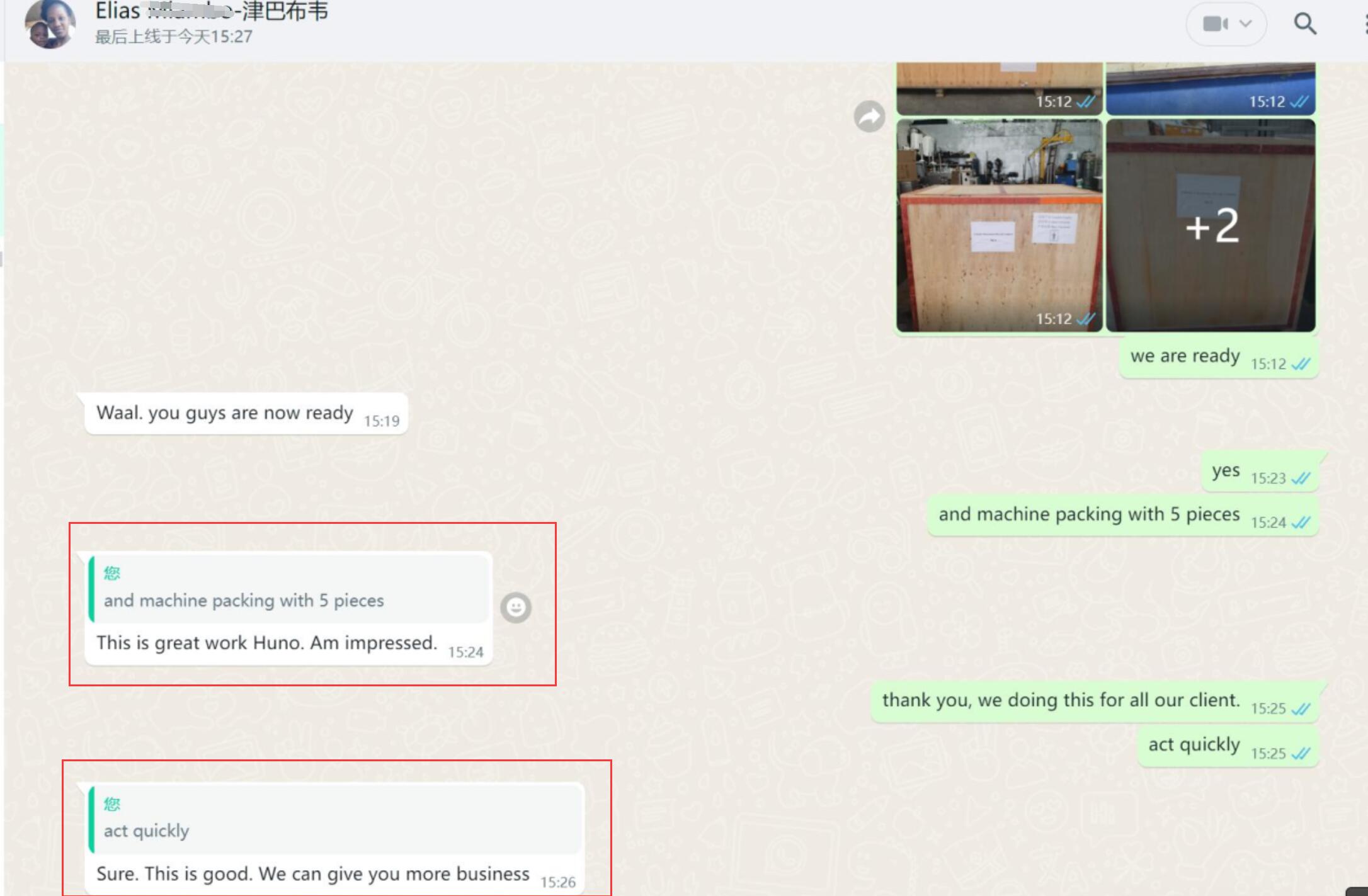This screenshot has height=896, width=1368.
Task: Open the +2 more photos thumbnail
Action: 1211,225
